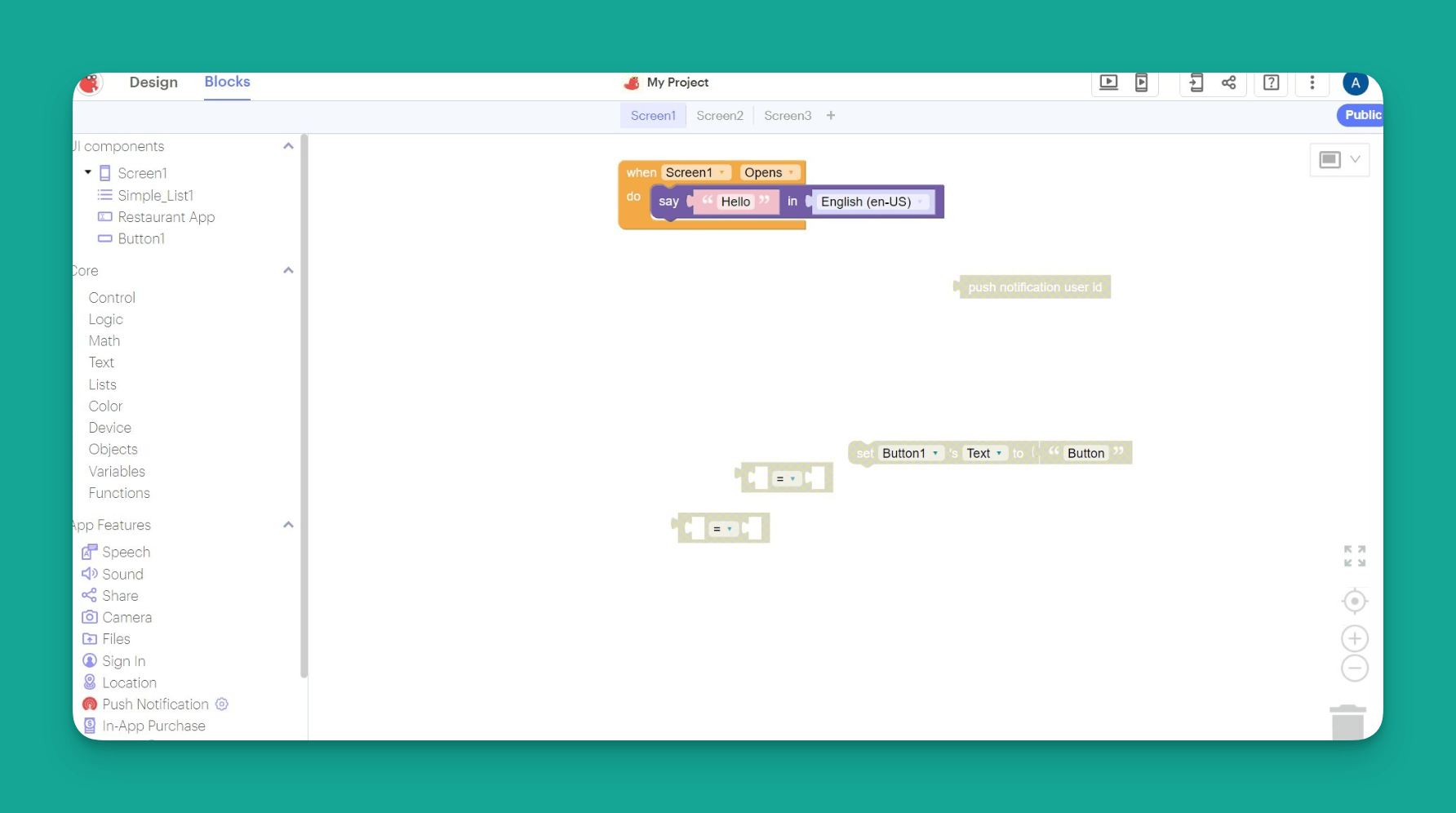
Task: Click the Speech feature icon
Action: point(90,552)
